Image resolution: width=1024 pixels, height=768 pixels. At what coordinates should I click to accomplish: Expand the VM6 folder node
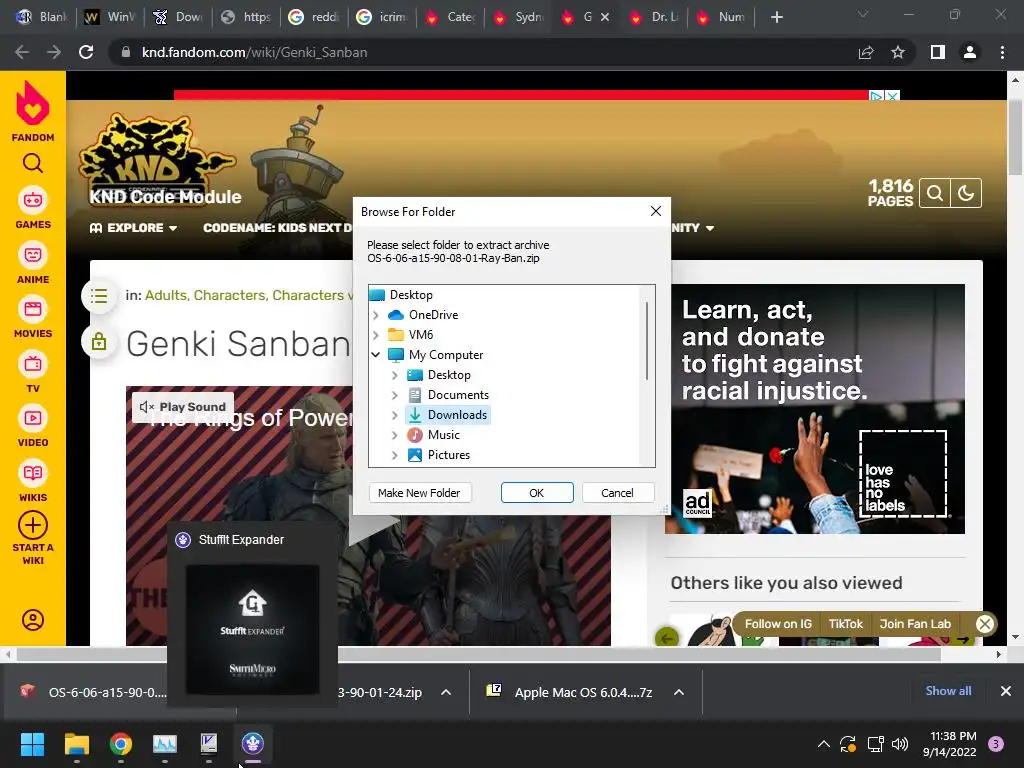tap(376, 335)
